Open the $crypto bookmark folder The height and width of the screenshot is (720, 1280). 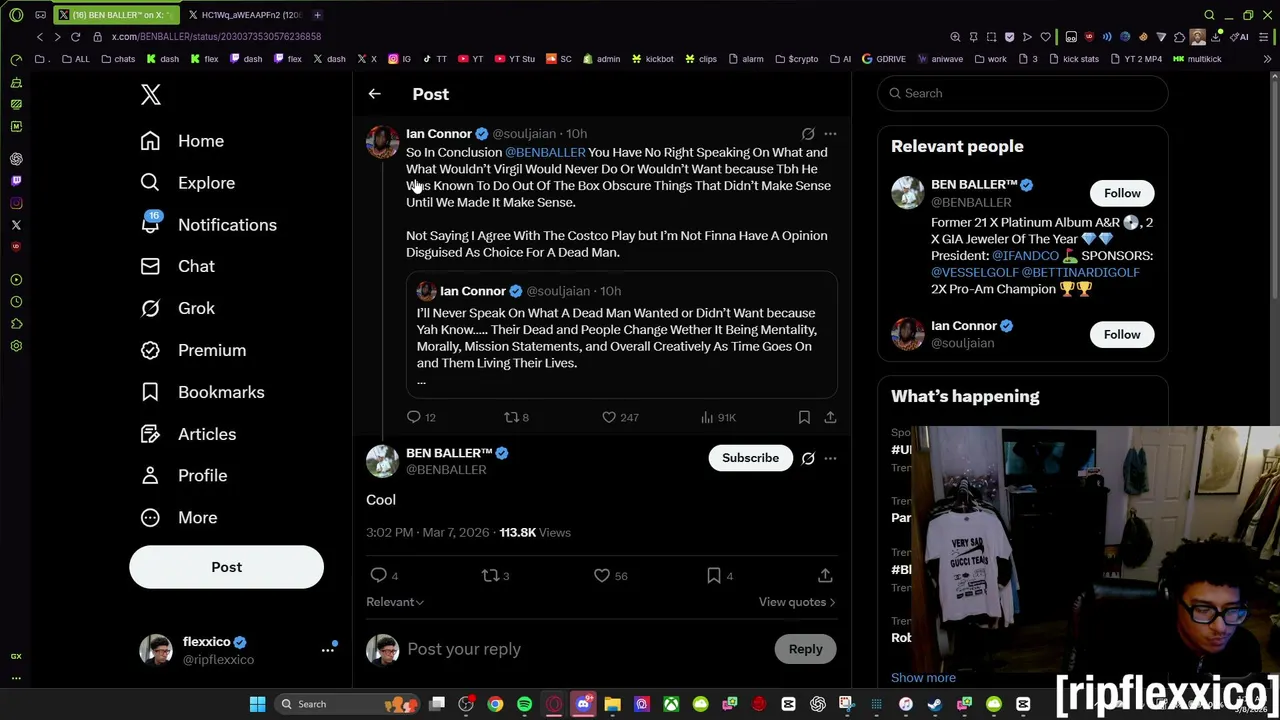click(796, 59)
